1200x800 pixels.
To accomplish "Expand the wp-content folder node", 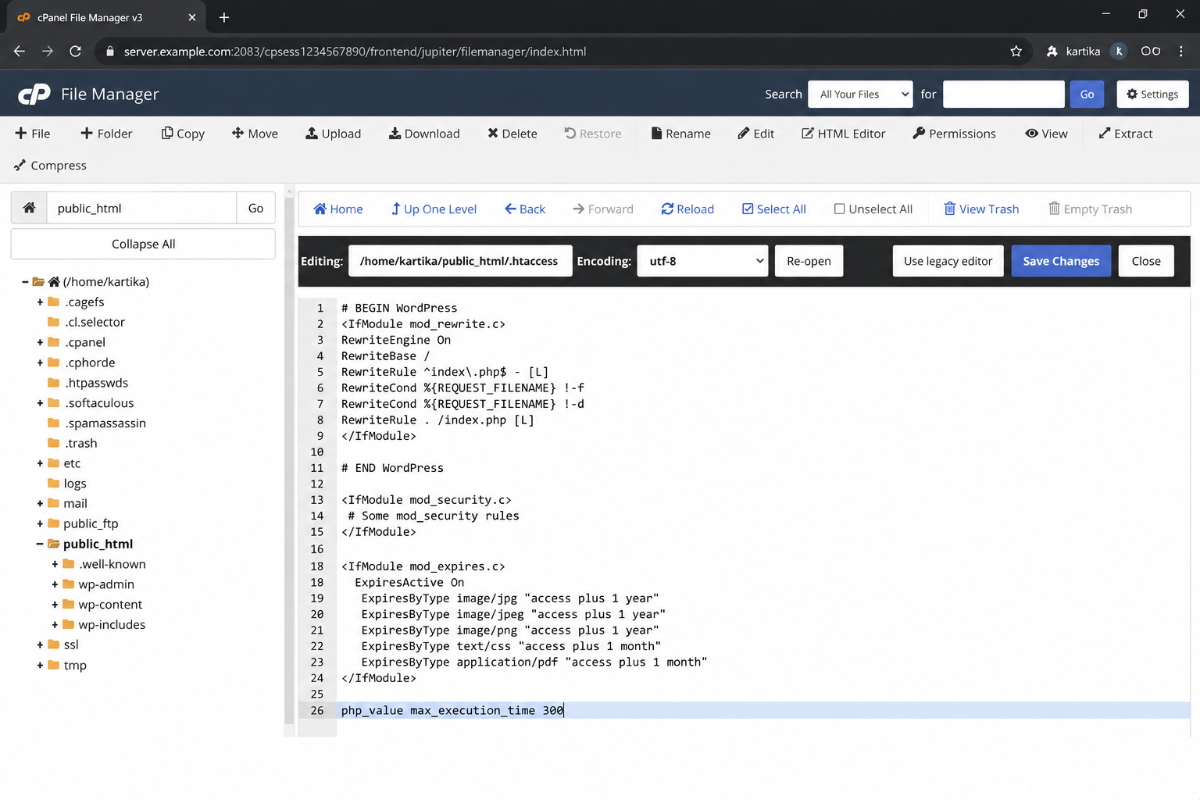I will click(x=55, y=604).
